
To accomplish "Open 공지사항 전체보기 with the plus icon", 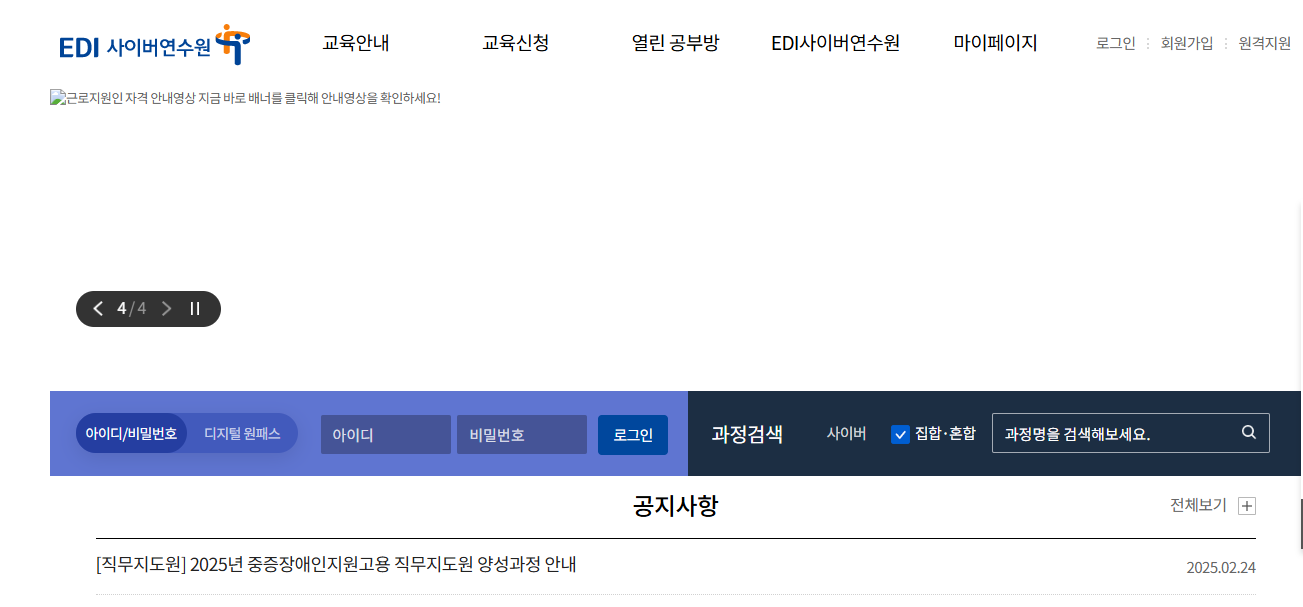I will coord(1247,506).
